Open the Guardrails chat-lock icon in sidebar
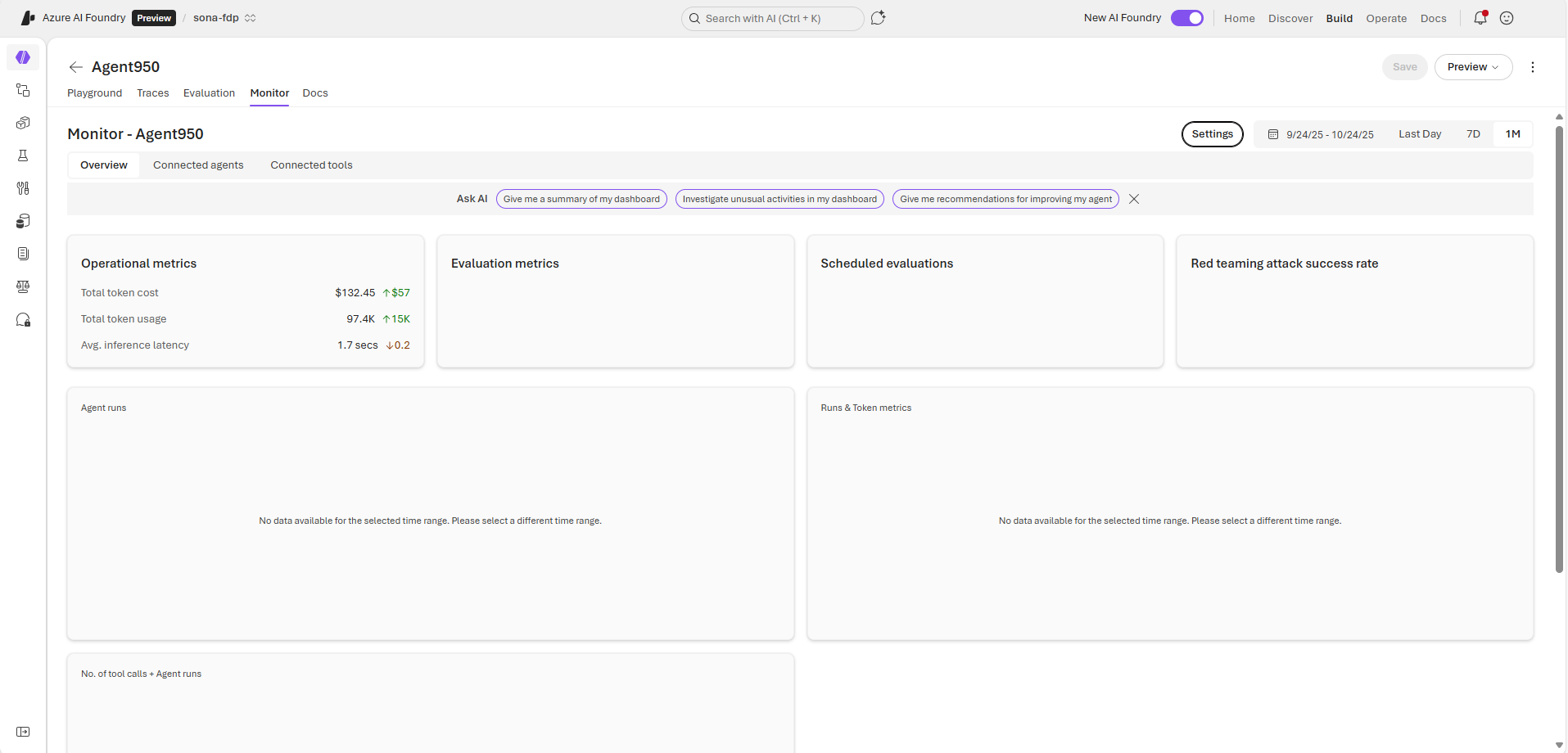This screenshot has width=1568, height=753. click(23, 319)
